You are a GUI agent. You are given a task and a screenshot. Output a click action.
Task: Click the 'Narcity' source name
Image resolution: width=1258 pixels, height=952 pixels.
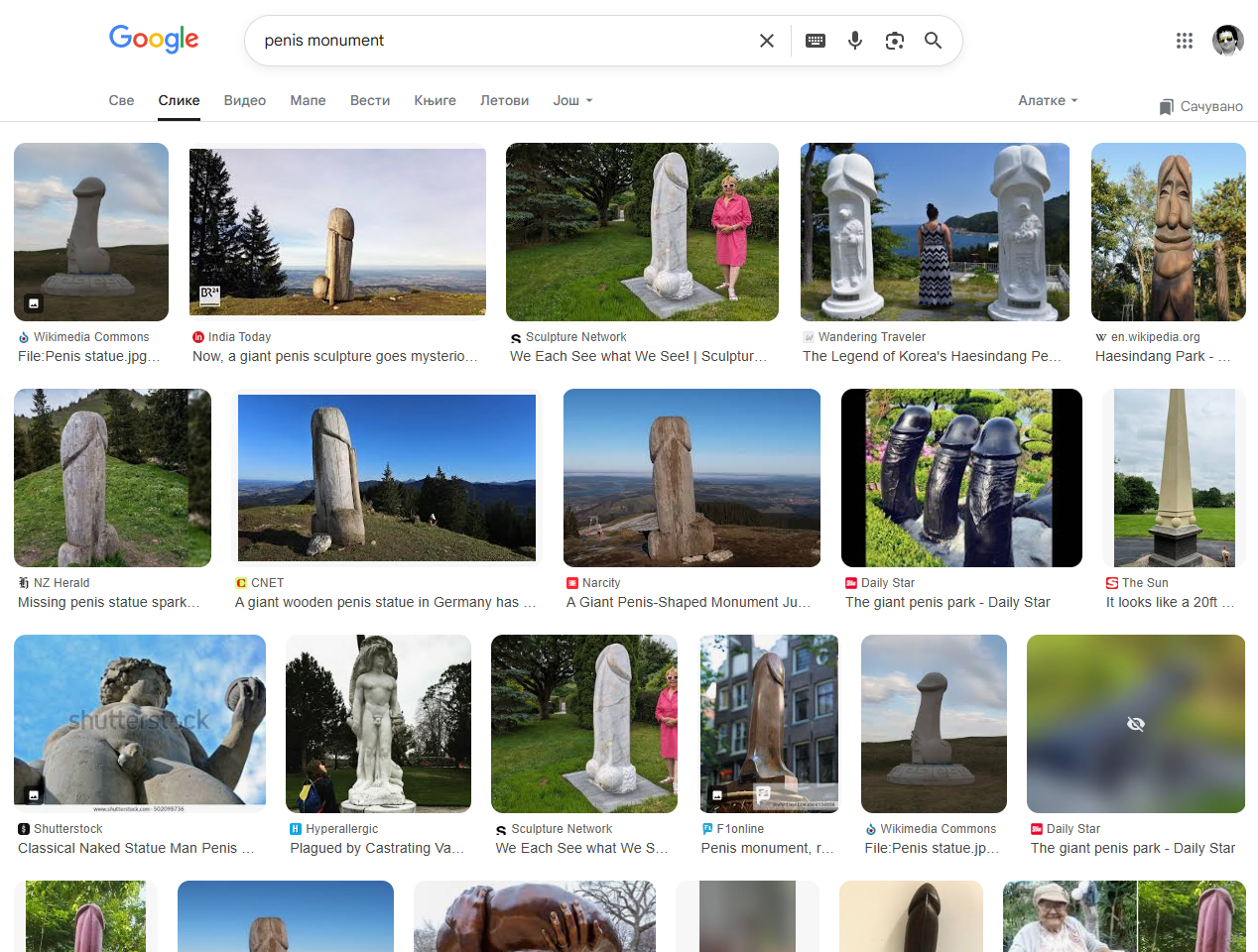(x=601, y=583)
